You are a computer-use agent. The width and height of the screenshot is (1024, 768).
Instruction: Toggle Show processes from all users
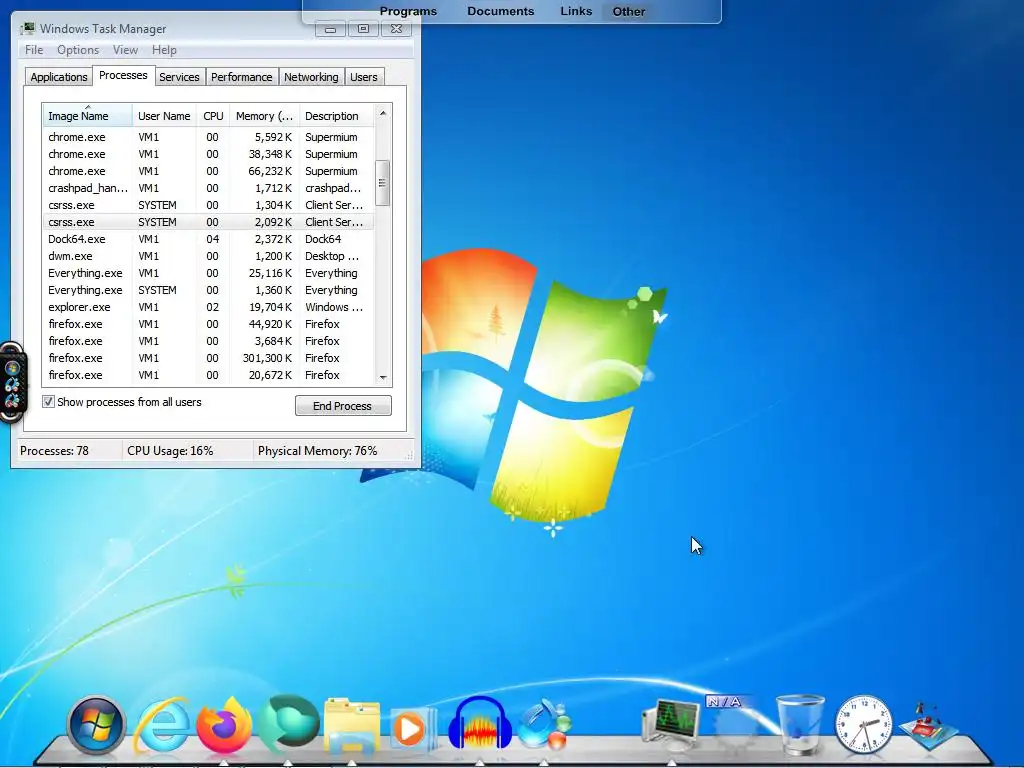[x=48, y=402]
